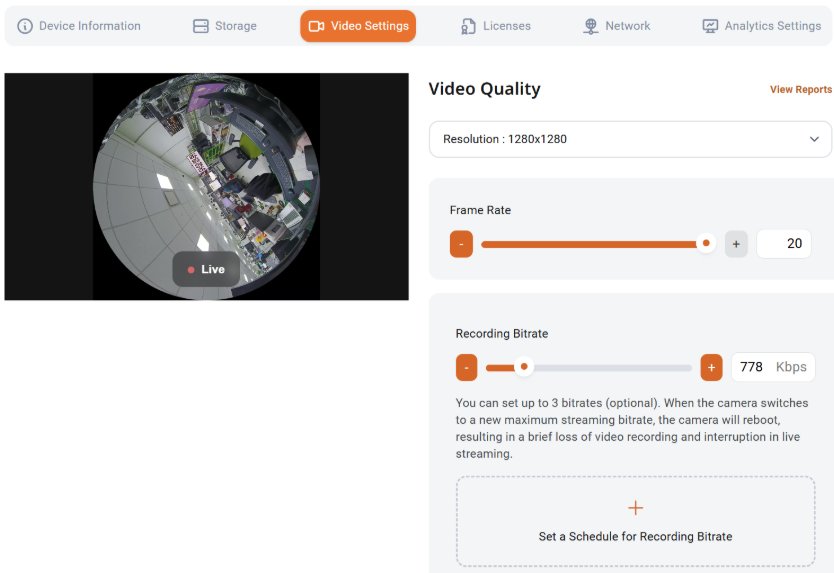Click the plus icon to add bitrate schedule
Viewport: 834px width, 573px height.
point(635,509)
